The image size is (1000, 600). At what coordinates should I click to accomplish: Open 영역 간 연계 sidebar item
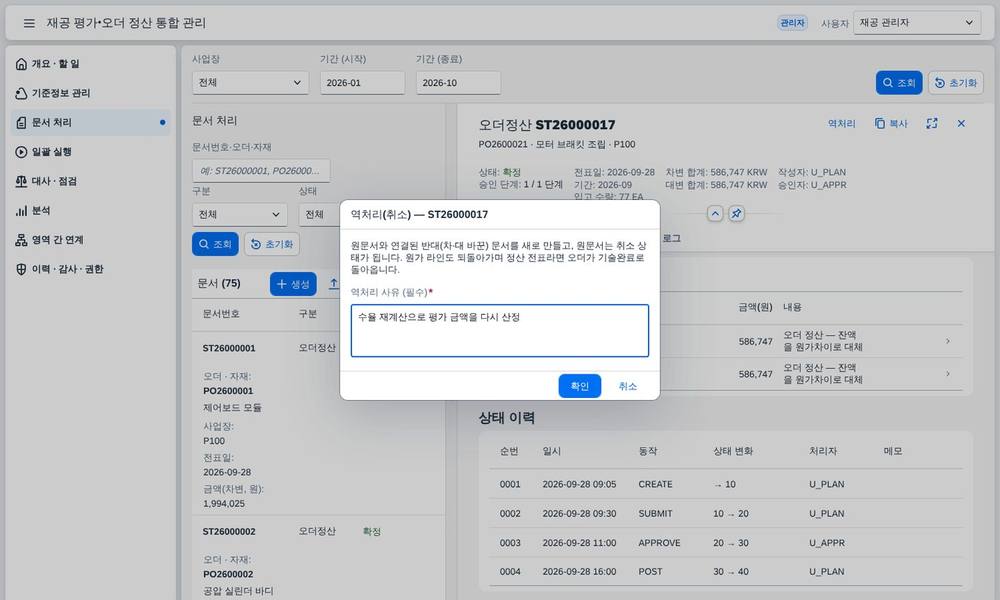[91, 240]
